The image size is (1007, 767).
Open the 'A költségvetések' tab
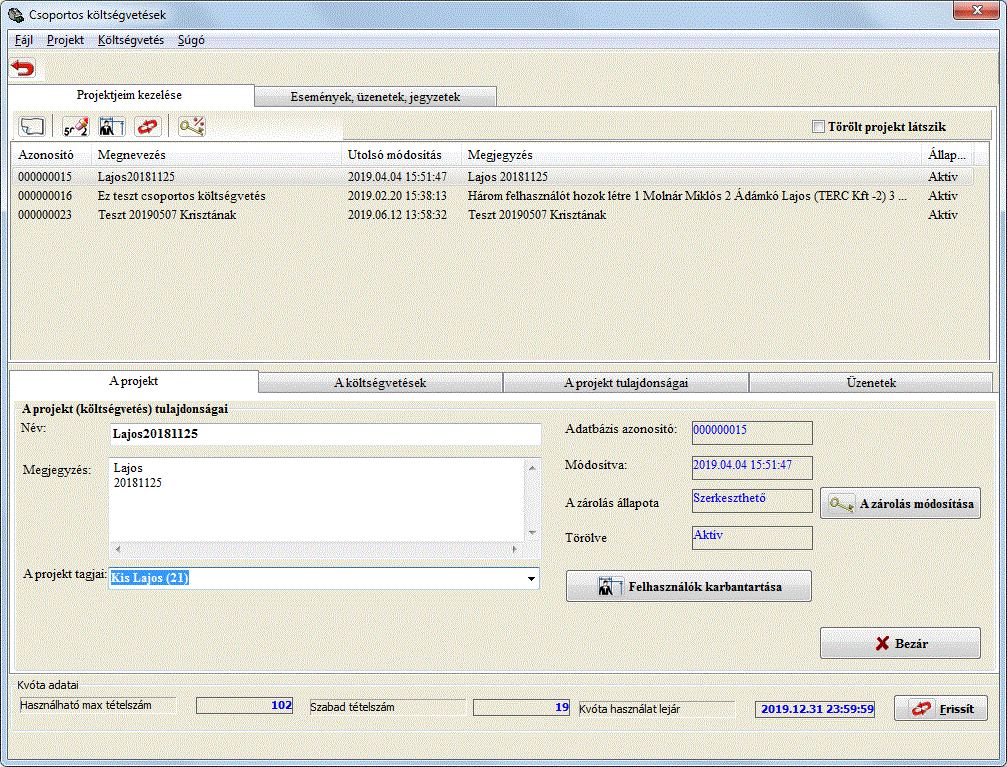point(380,383)
